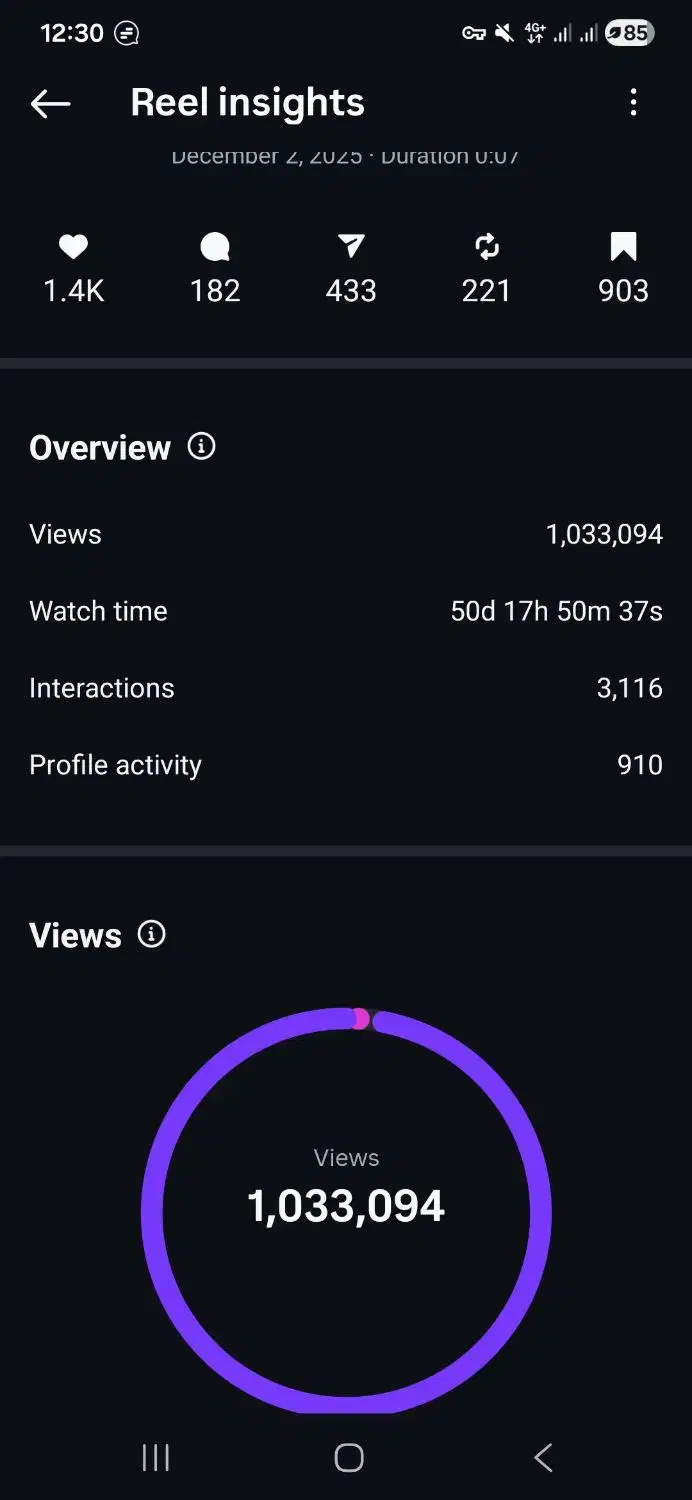Tap the back arrow in header

click(x=50, y=103)
